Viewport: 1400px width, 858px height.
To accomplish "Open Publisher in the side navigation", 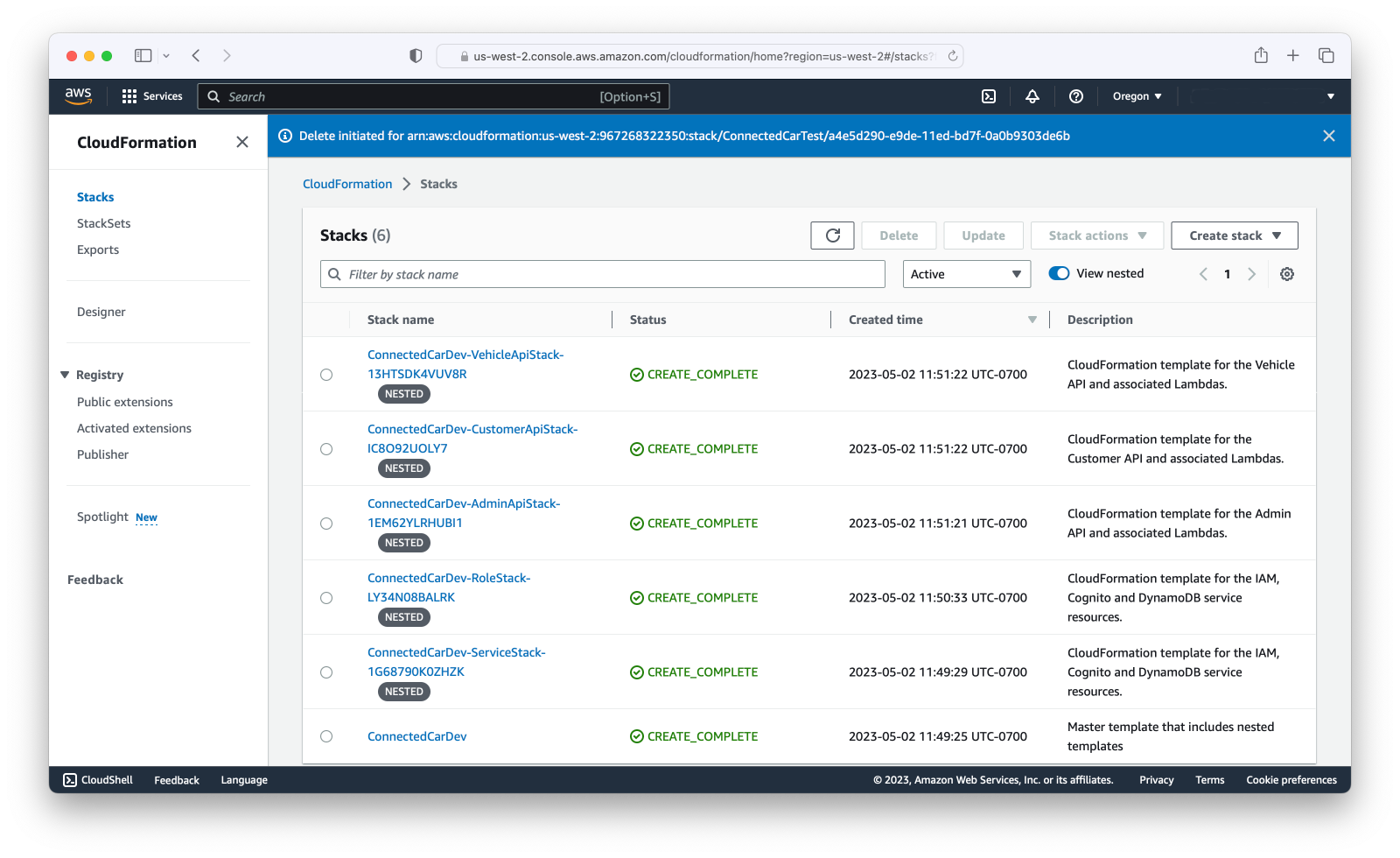I will click(x=102, y=454).
